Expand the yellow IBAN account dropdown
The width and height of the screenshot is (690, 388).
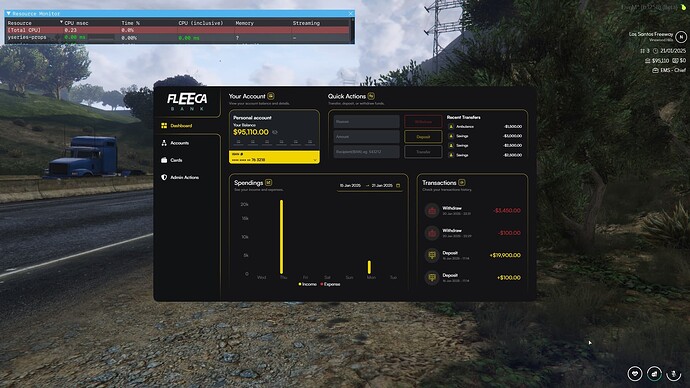[274, 157]
